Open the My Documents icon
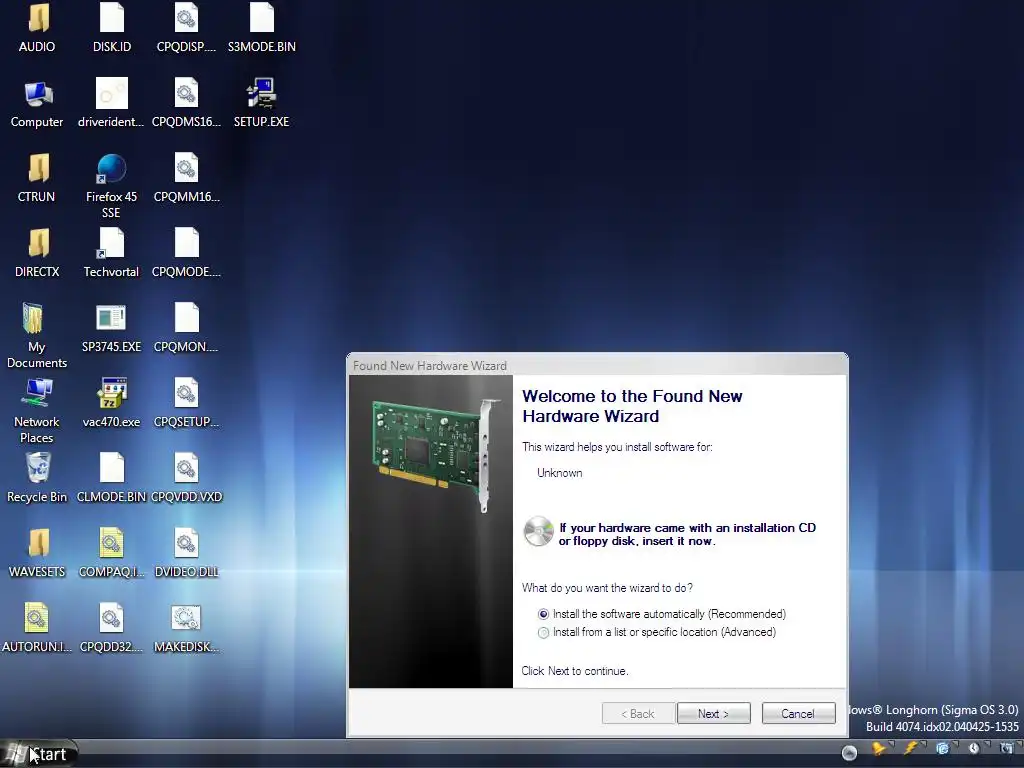 pos(33,319)
